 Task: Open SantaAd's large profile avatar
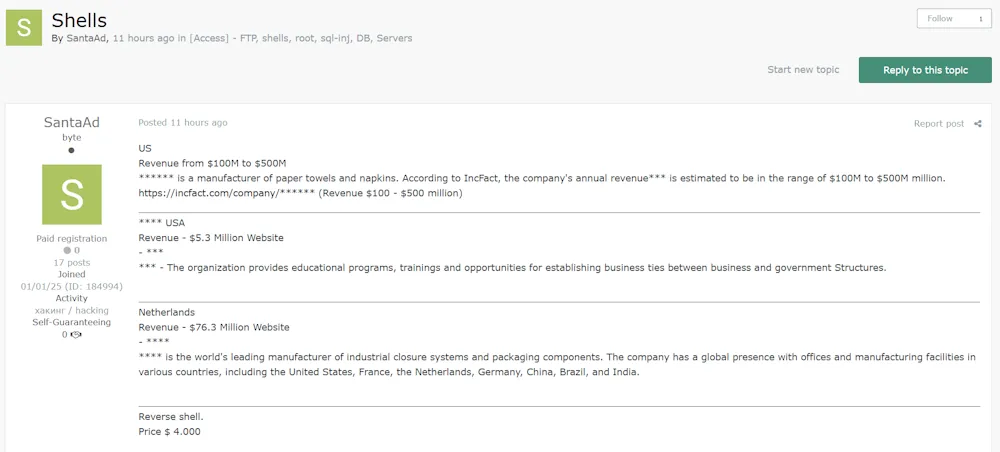[x=72, y=195]
